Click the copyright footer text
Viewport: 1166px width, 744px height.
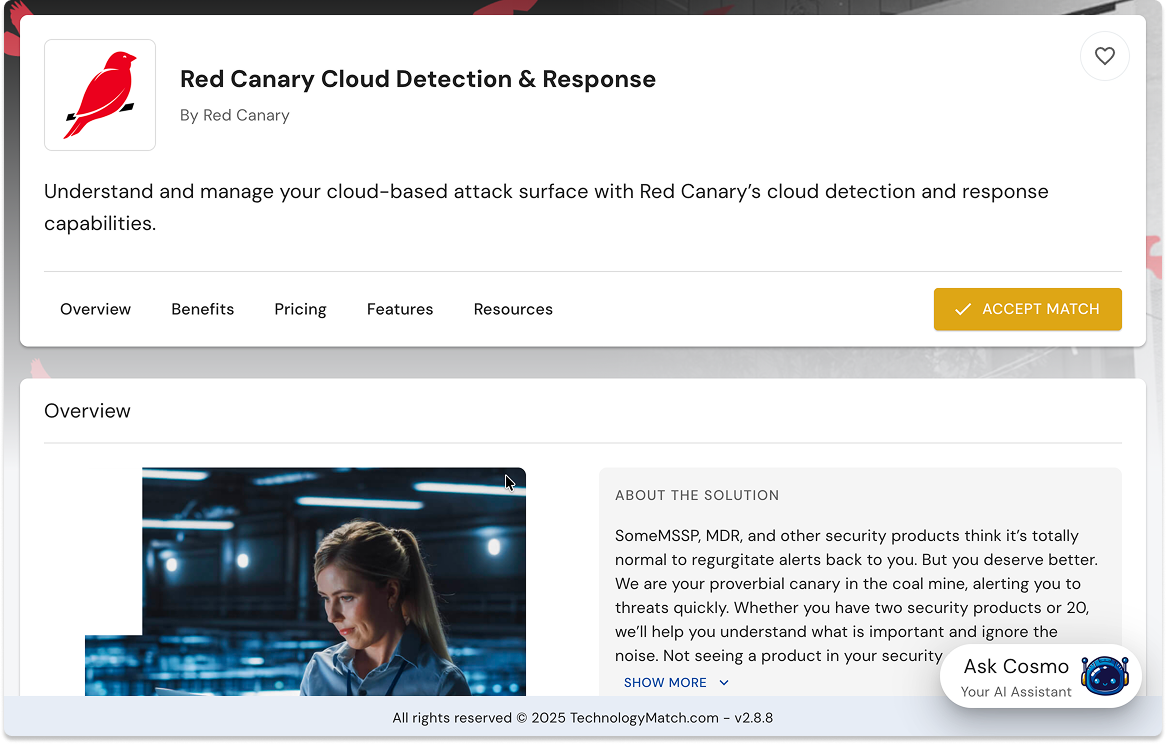pyautogui.click(x=582, y=718)
